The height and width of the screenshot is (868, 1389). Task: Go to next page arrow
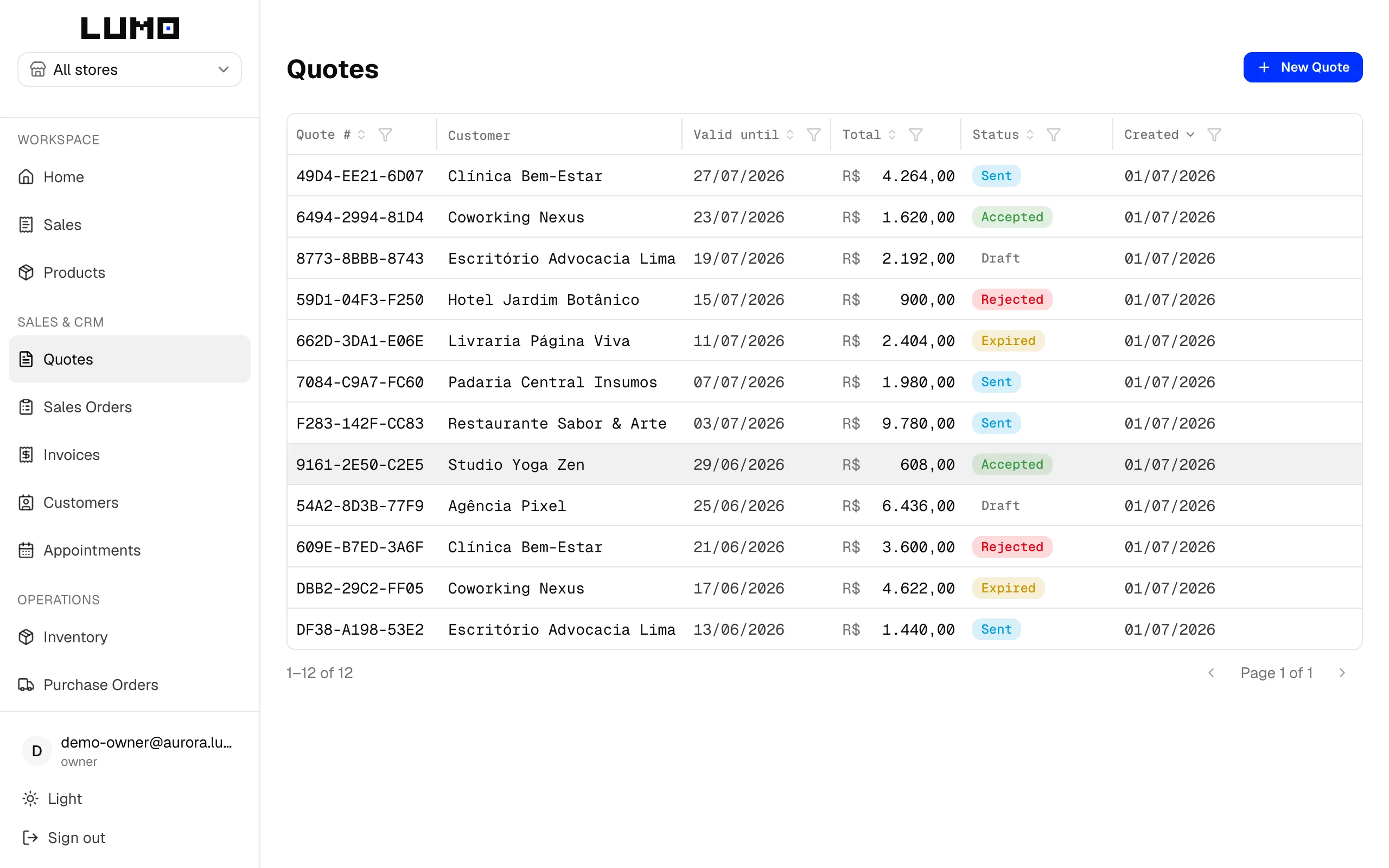point(1342,673)
